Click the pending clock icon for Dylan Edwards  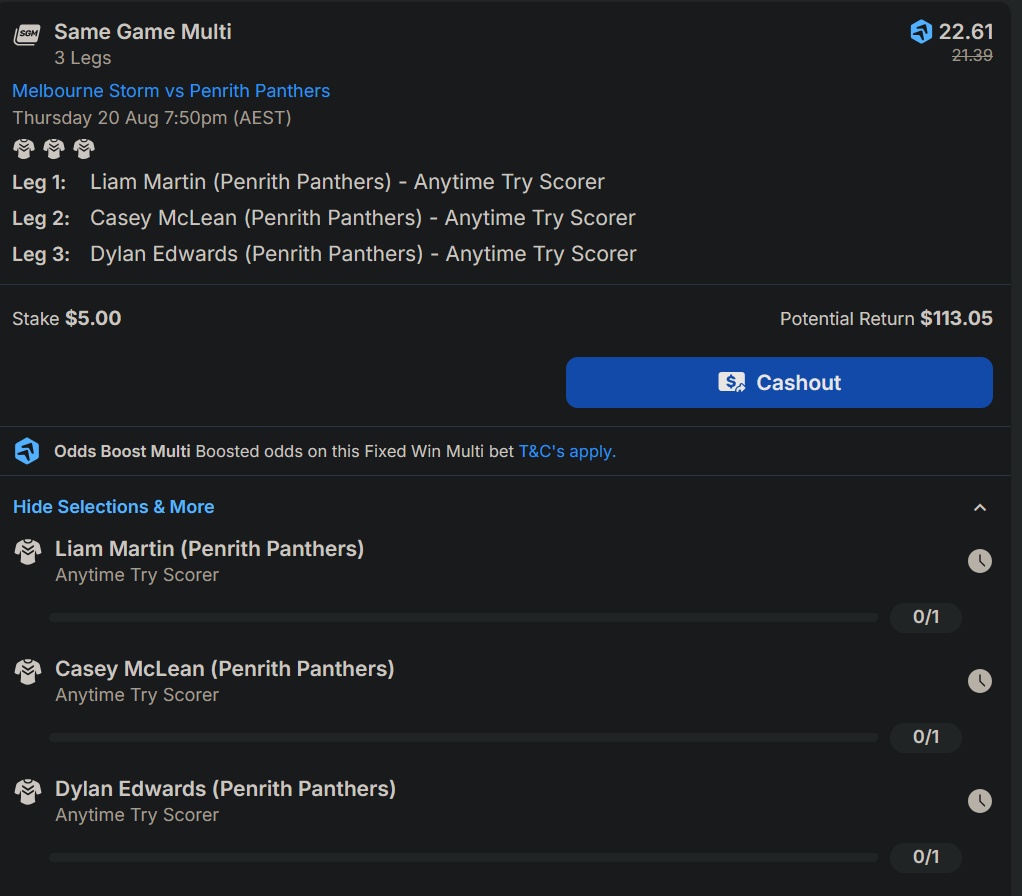[x=979, y=801]
